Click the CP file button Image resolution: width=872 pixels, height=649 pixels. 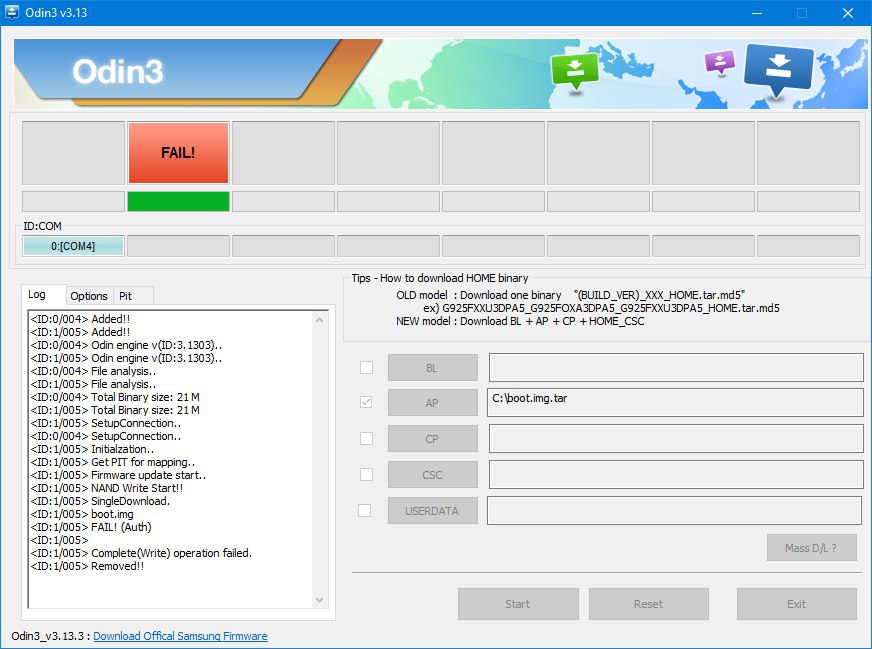432,439
